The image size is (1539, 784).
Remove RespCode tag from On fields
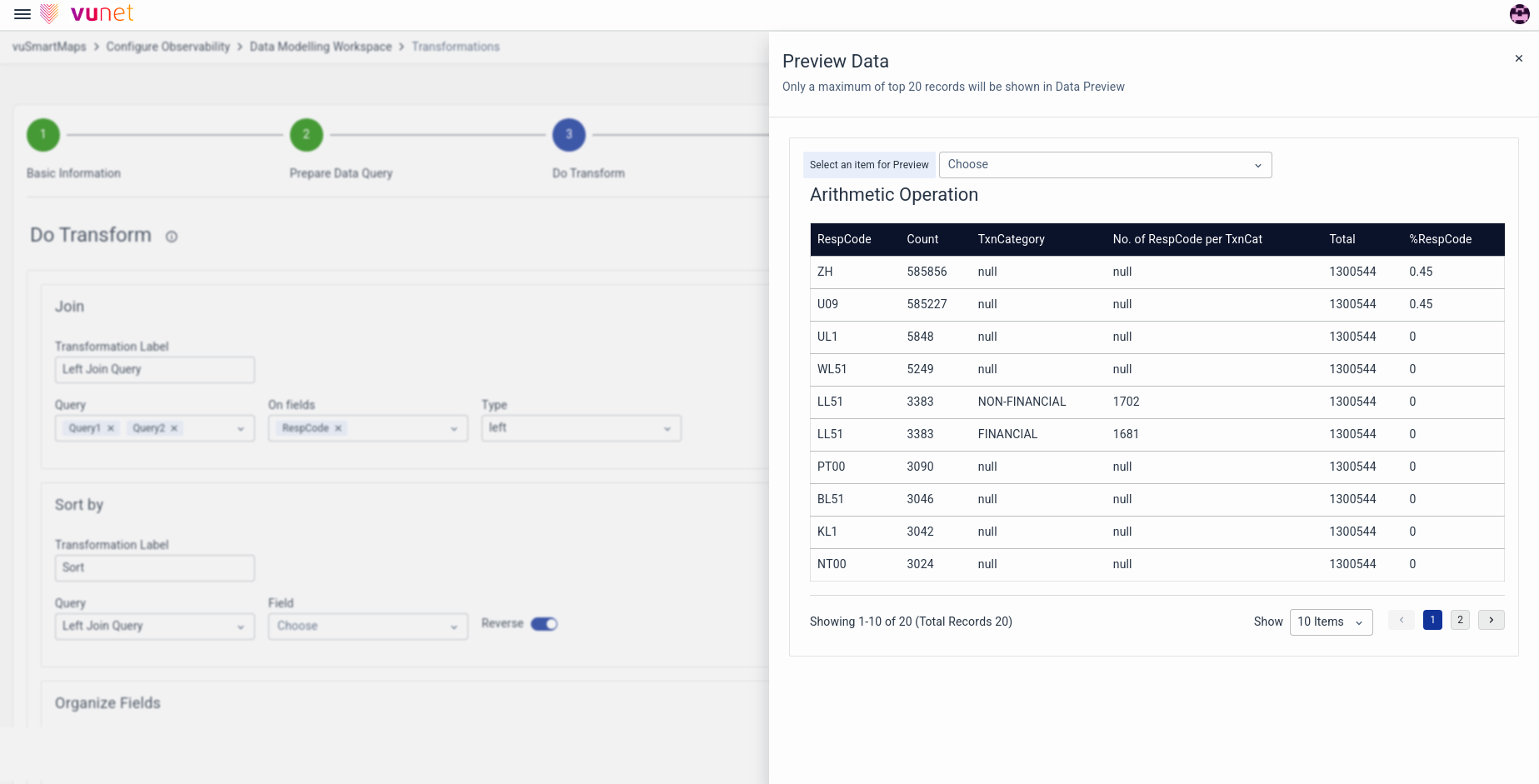[x=338, y=428]
